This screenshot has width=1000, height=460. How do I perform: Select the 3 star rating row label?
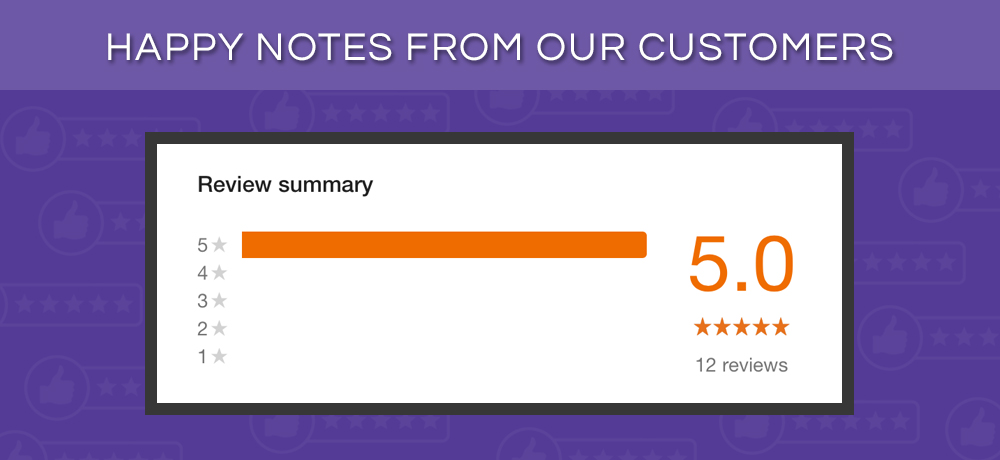click(x=212, y=300)
